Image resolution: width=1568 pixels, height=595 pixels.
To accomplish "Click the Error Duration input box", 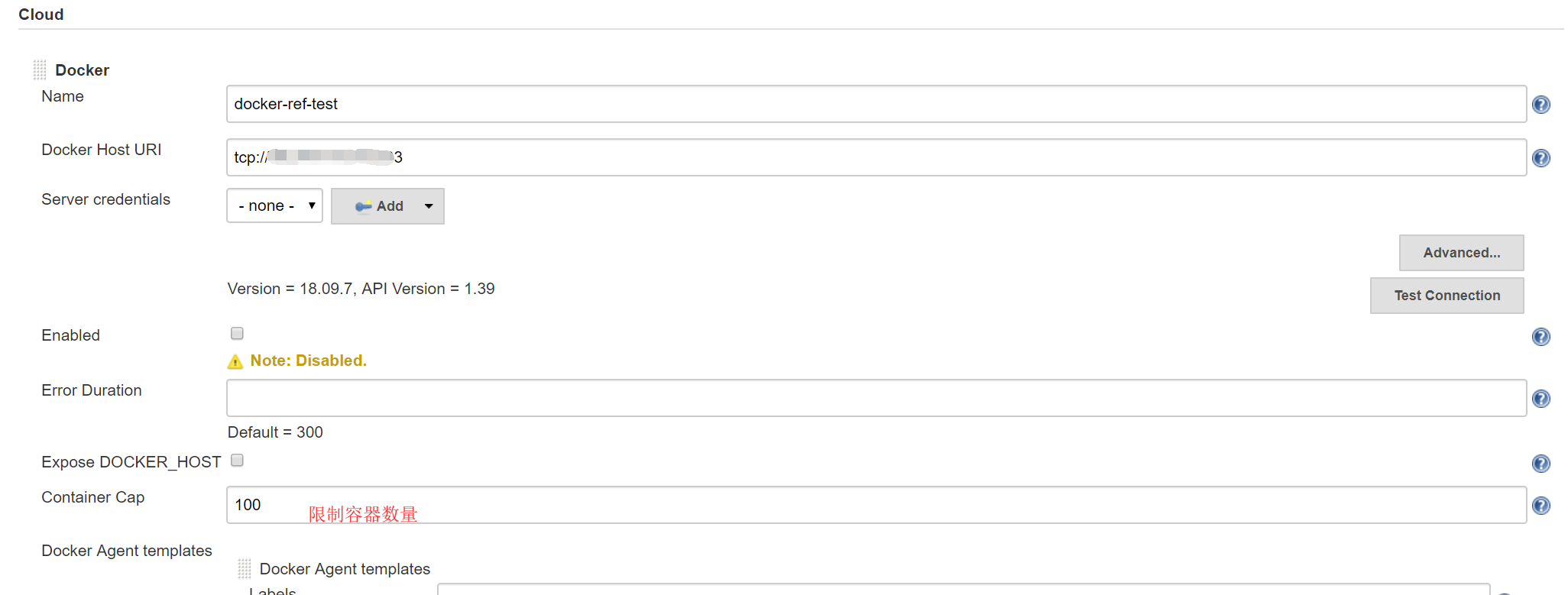I will click(876, 398).
